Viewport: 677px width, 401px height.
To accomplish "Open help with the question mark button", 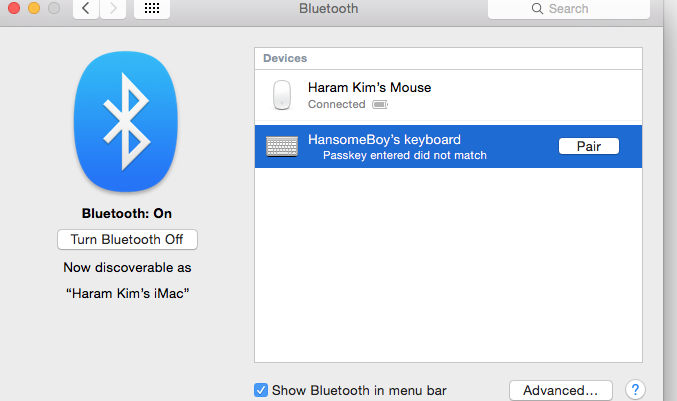I will coord(635,390).
